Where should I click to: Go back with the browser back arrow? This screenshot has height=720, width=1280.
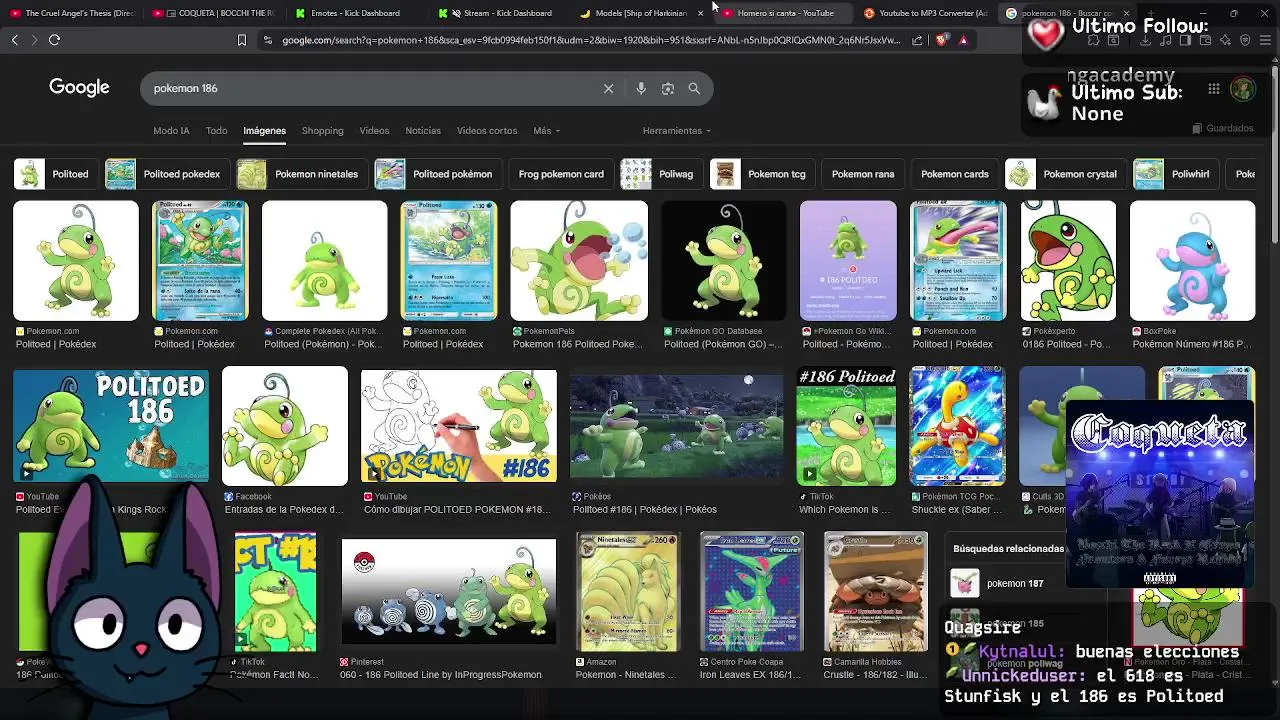tap(14, 40)
